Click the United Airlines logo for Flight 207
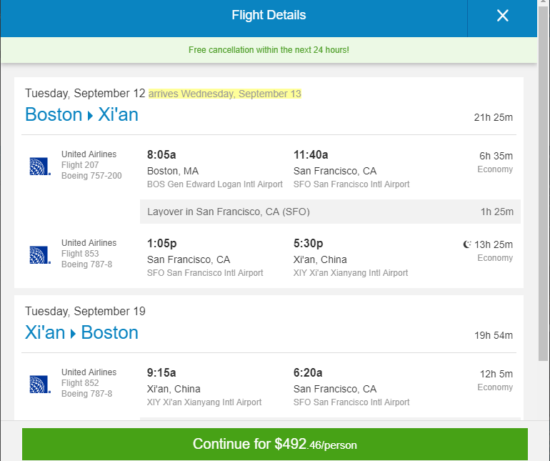Image resolution: width=550 pixels, height=461 pixels. (x=40, y=166)
